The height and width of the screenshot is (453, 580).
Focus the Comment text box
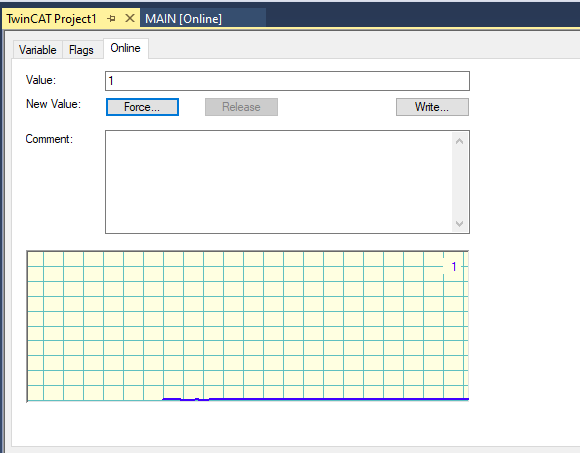tap(279, 182)
